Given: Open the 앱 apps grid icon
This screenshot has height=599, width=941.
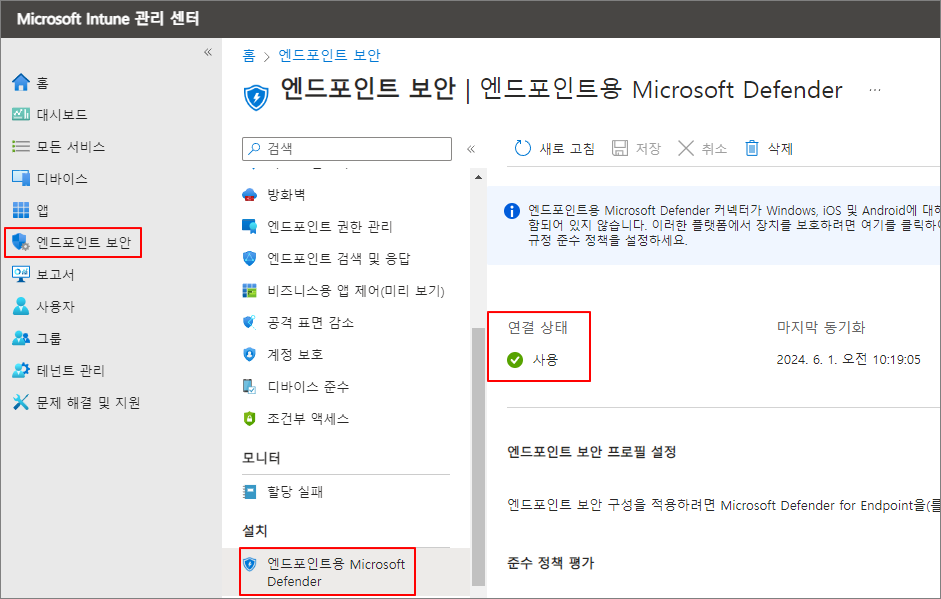Looking at the screenshot, I should pos(21,210).
